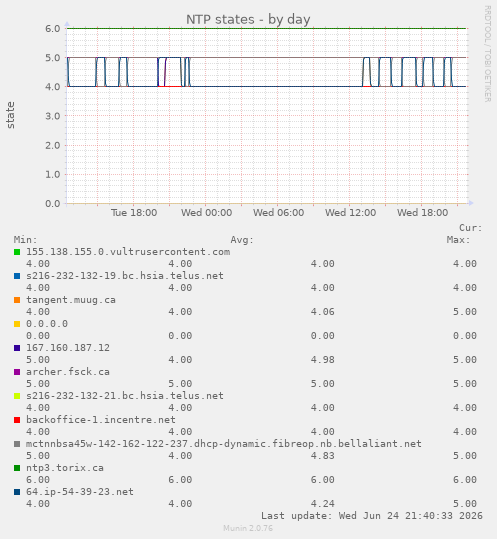Image resolution: width=497 pixels, height=539 pixels.
Task: Select legend label s216-232-132-19.bc.hsia.telus.net
Action: (x=125, y=276)
